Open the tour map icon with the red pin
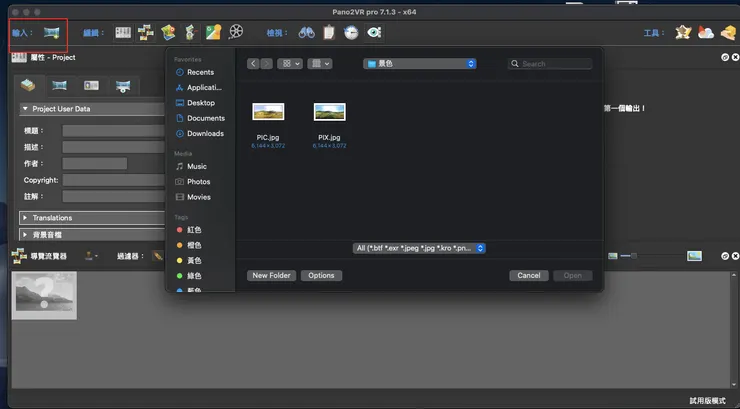740x409 pixels. click(168, 32)
